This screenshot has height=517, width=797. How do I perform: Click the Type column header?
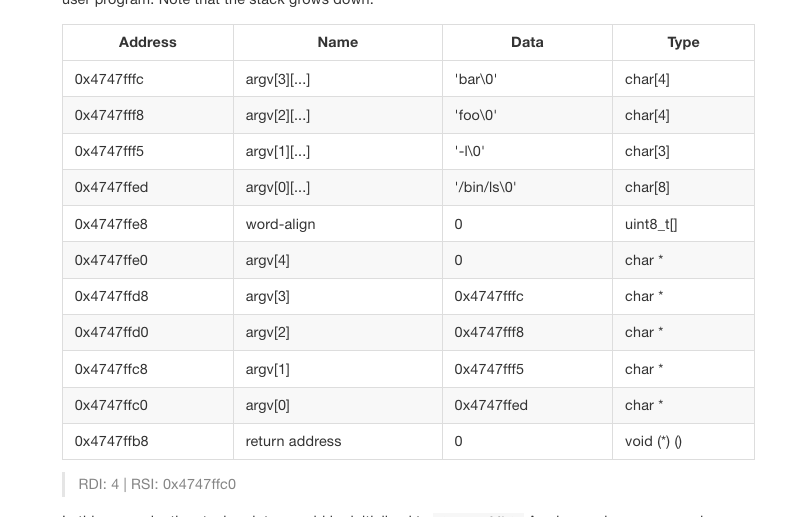[x=683, y=42]
